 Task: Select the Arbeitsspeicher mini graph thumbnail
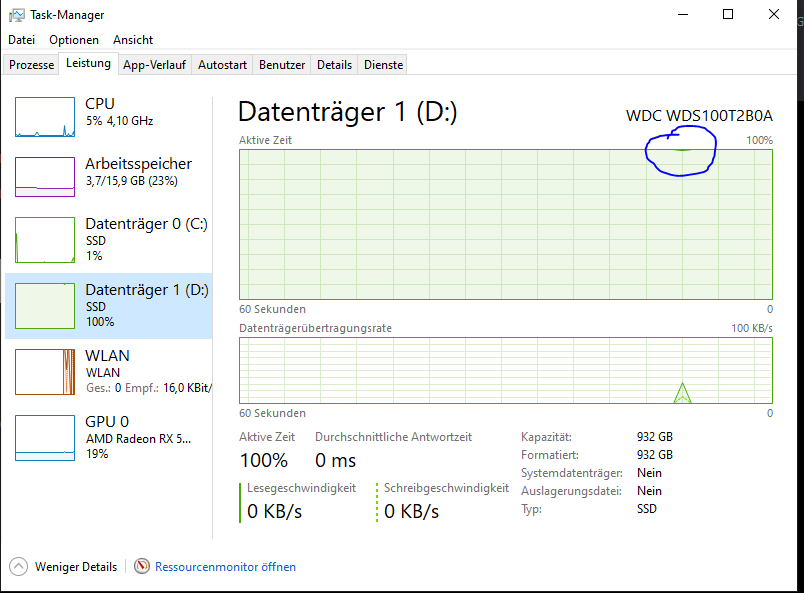[45, 177]
